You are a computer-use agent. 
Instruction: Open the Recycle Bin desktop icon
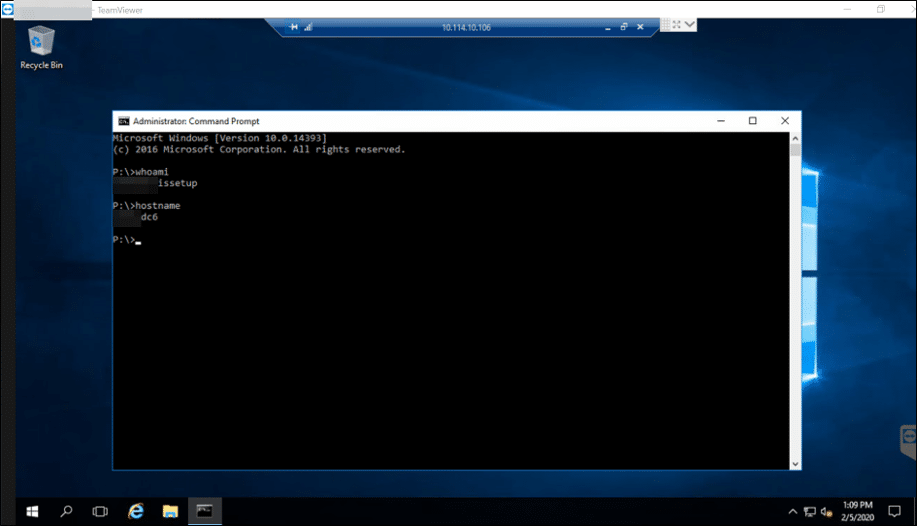pos(41,46)
